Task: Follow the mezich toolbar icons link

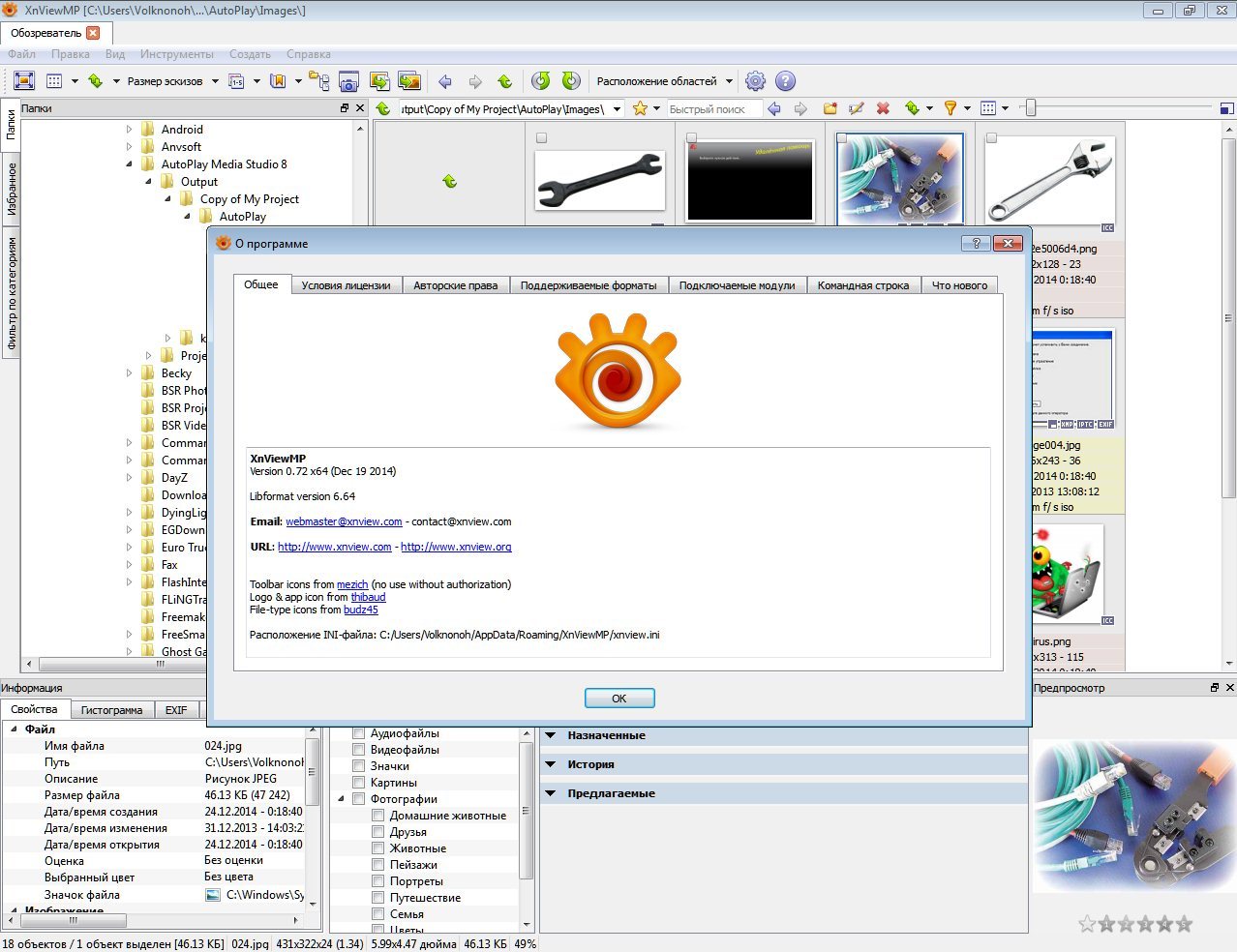Action: [352, 584]
